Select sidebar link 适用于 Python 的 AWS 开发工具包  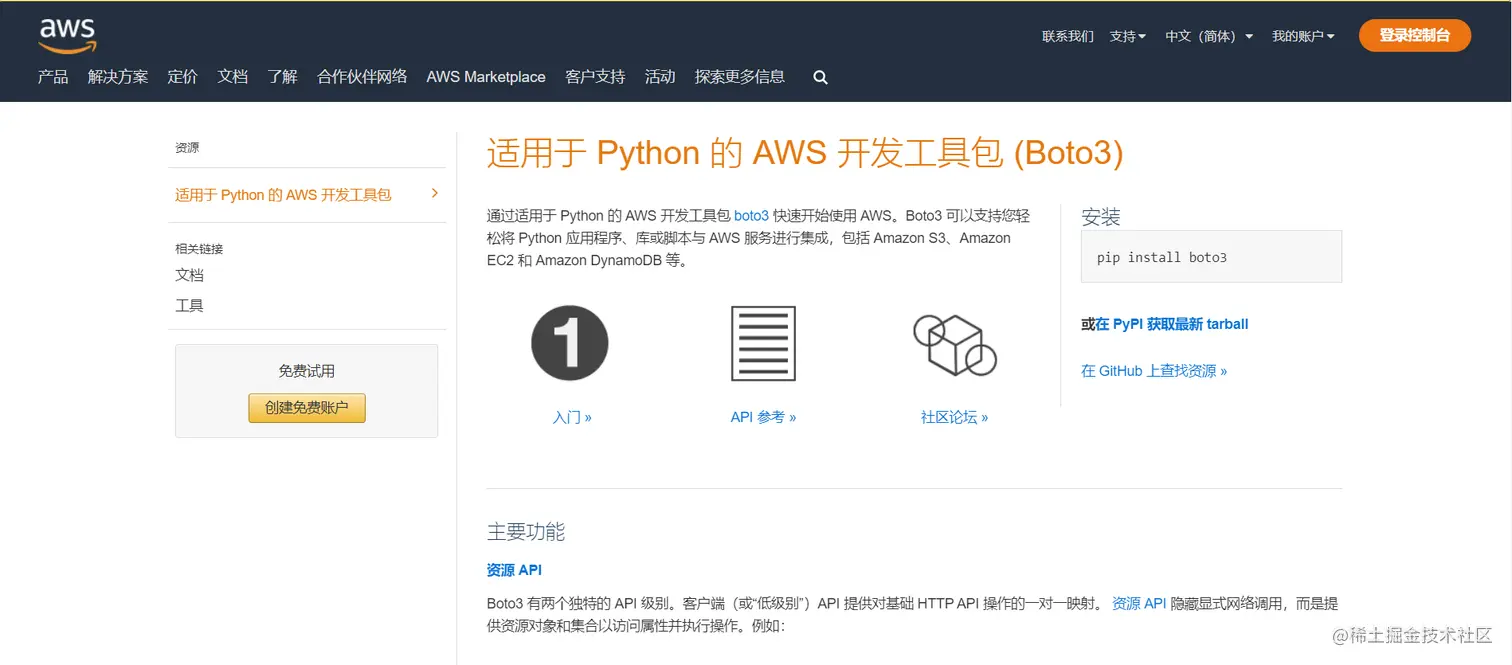pyautogui.click(x=283, y=195)
